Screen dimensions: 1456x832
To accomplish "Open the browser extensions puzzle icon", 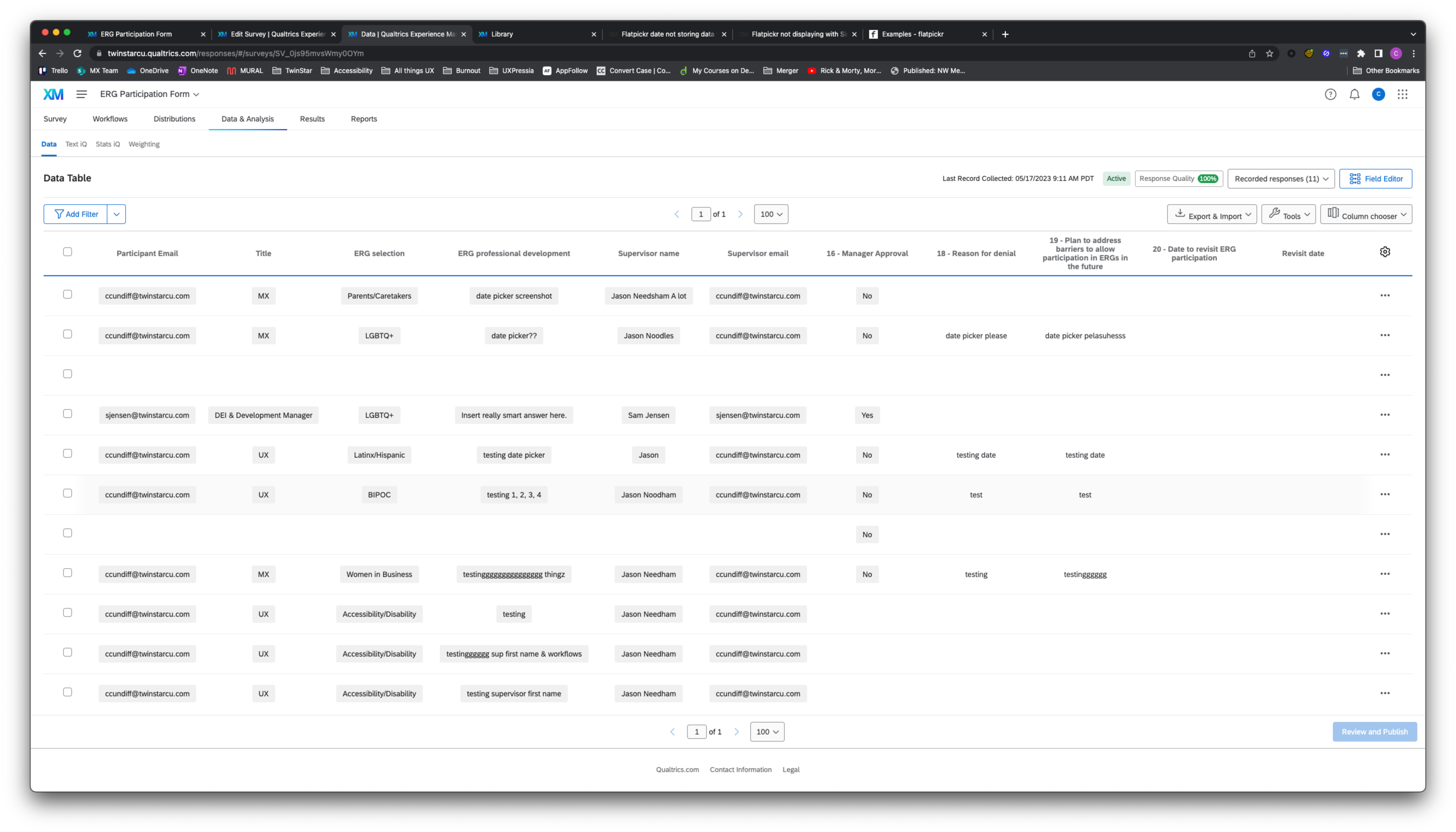I will click(1361, 53).
